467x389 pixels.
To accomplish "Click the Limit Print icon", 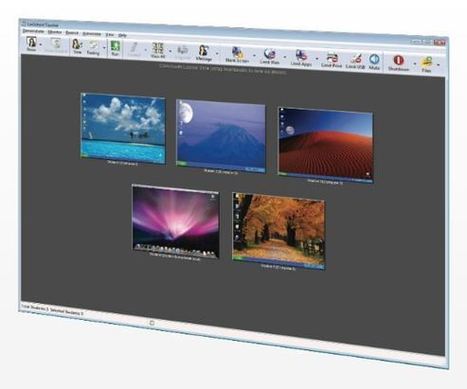I will [332, 60].
